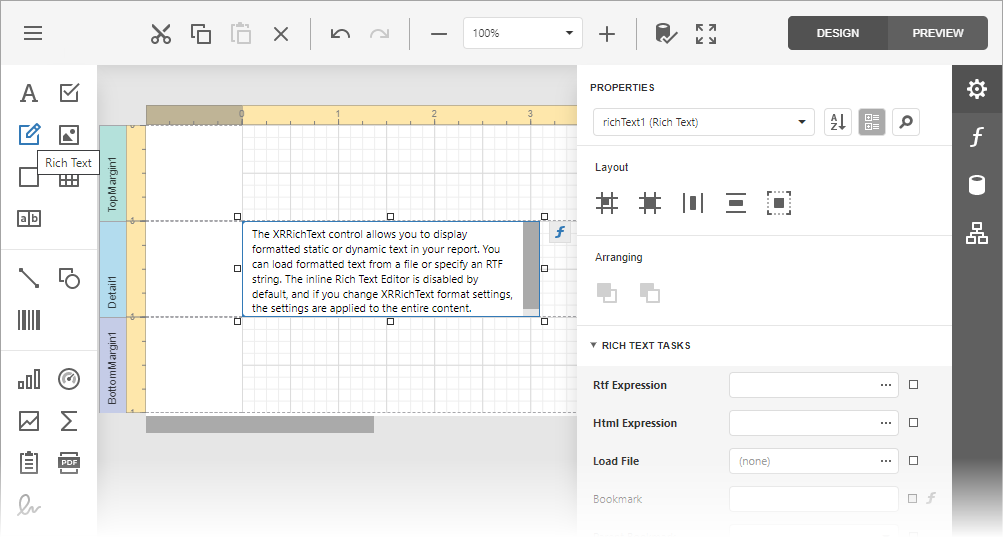The width and height of the screenshot is (1003, 538).
Task: Select the TopMargin1 band label
Action: pos(113,173)
